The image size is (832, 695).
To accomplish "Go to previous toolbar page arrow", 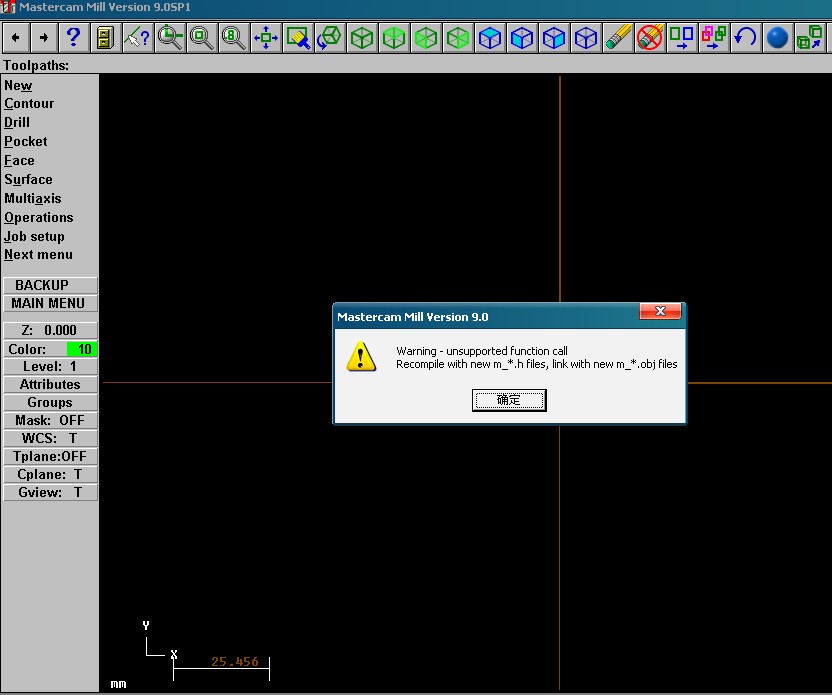I will [x=16, y=38].
